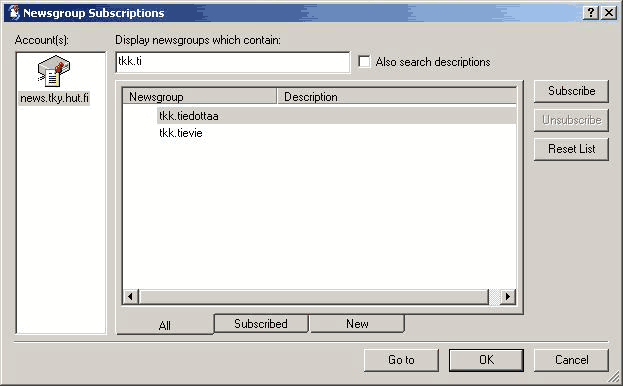Click the scroll left arrow

pos(130,296)
